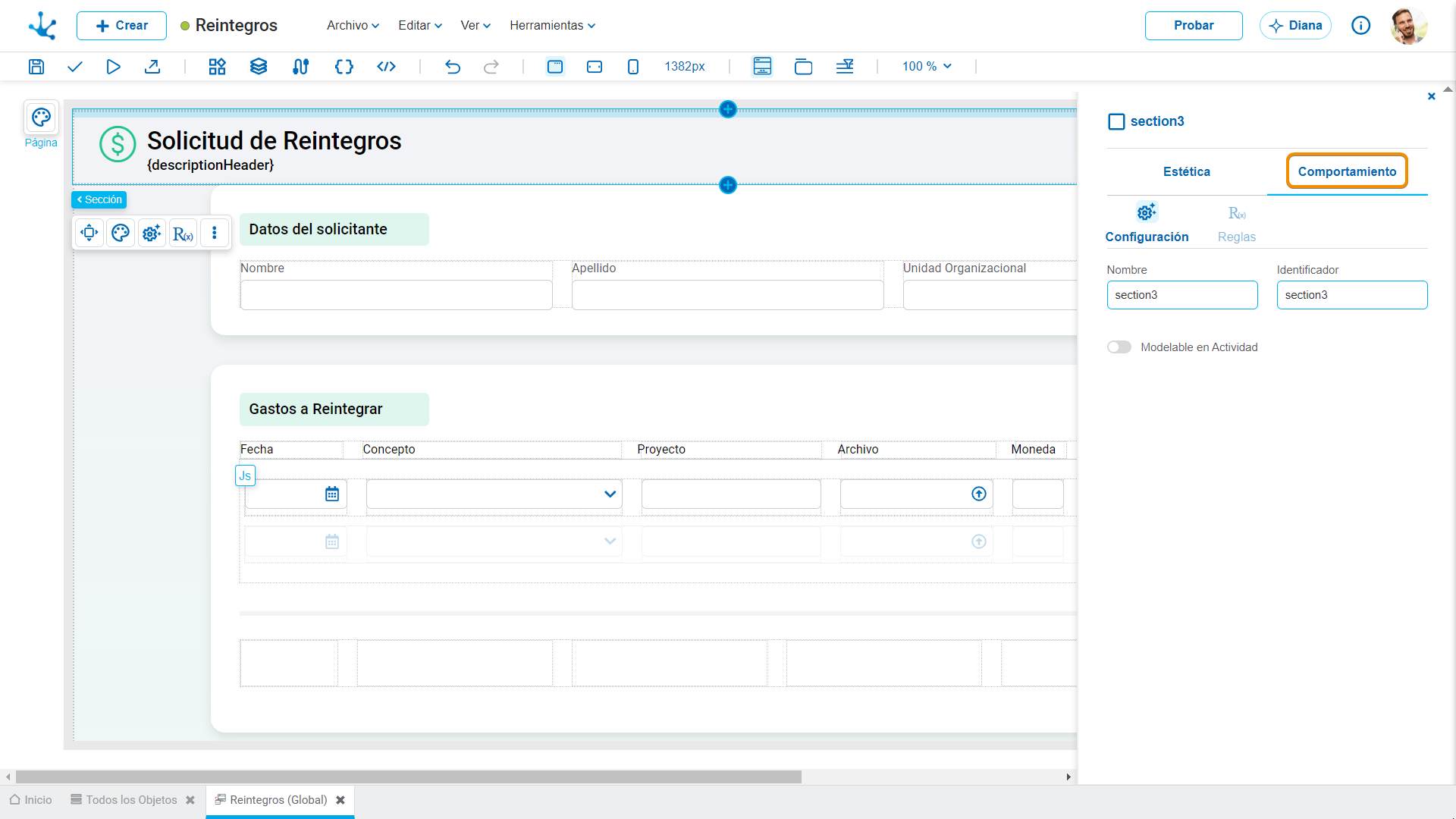Toggle Modelable en Actividad switch

point(1119,347)
